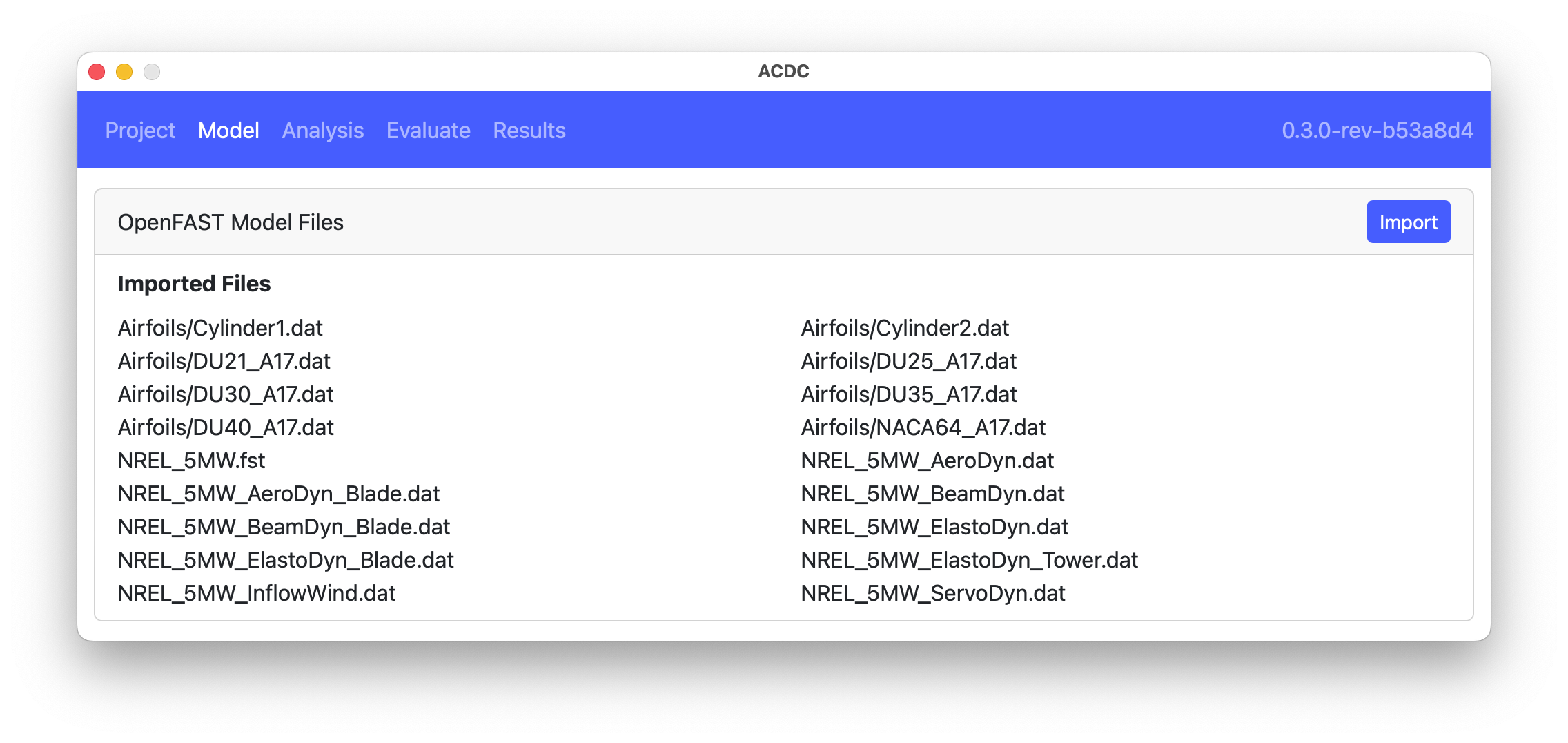Click the ACDC window title
This screenshot has width=1568, height=743.
point(783,71)
